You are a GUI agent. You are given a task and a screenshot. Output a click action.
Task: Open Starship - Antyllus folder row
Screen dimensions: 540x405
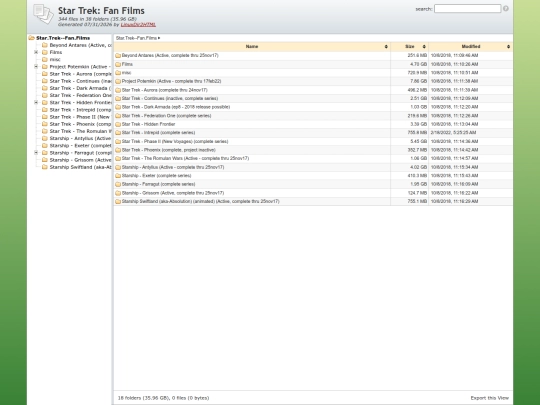(x=173, y=167)
